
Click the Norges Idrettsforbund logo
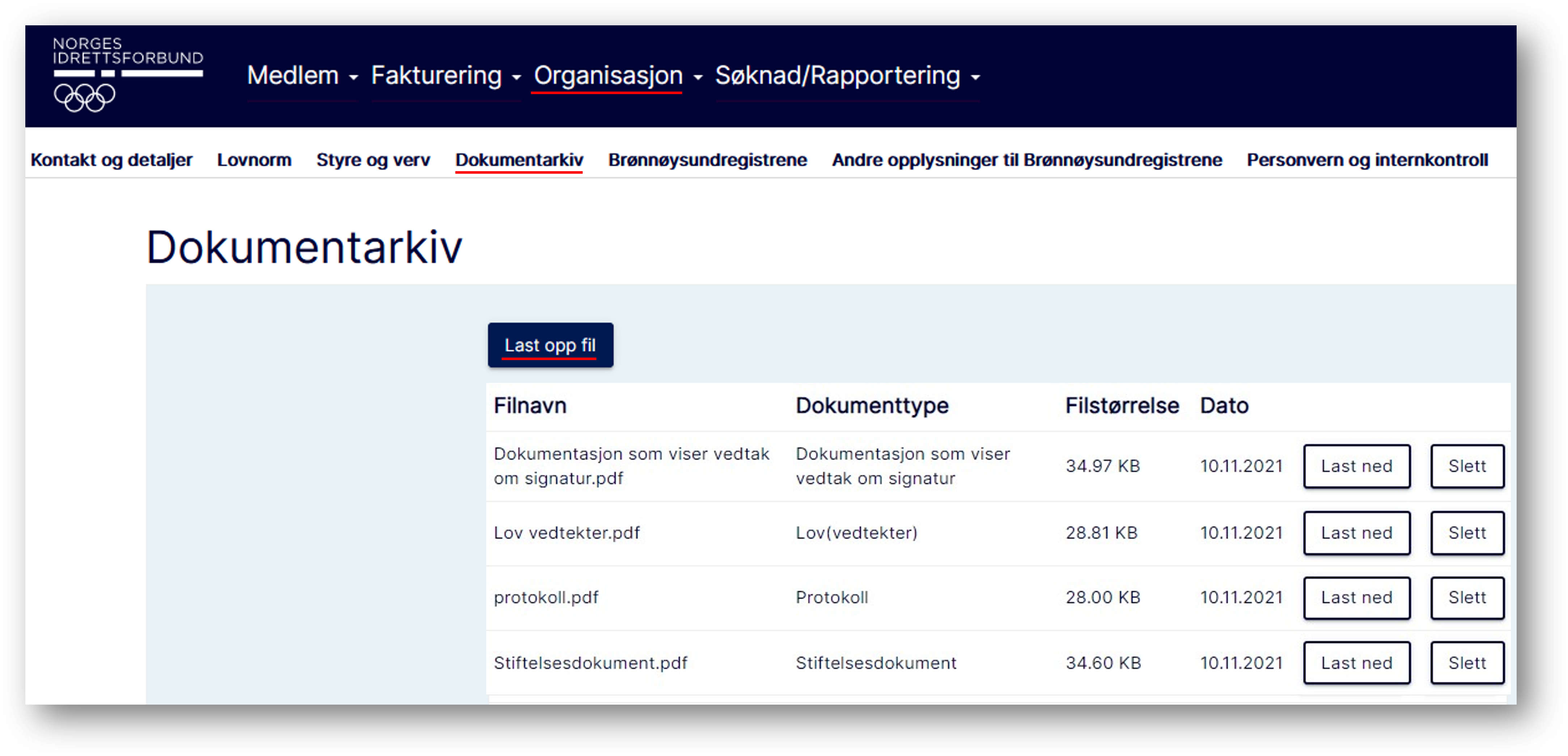click(x=128, y=74)
